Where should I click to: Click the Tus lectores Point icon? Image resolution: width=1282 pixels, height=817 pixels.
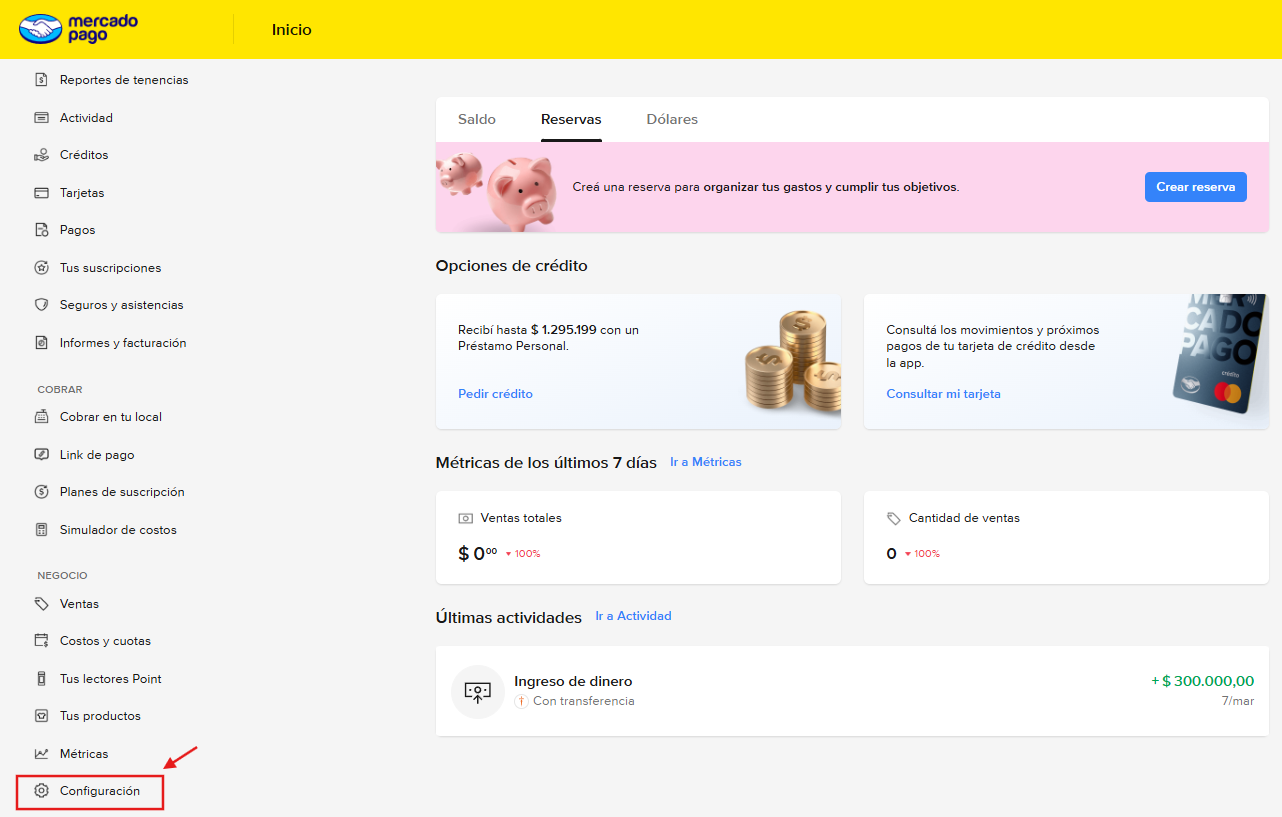pyautogui.click(x=41, y=679)
